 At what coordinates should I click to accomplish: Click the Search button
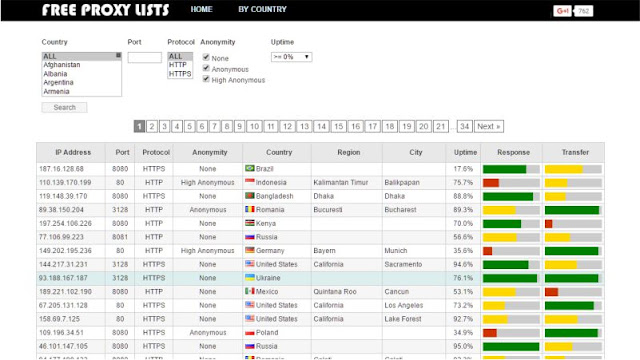click(x=64, y=107)
